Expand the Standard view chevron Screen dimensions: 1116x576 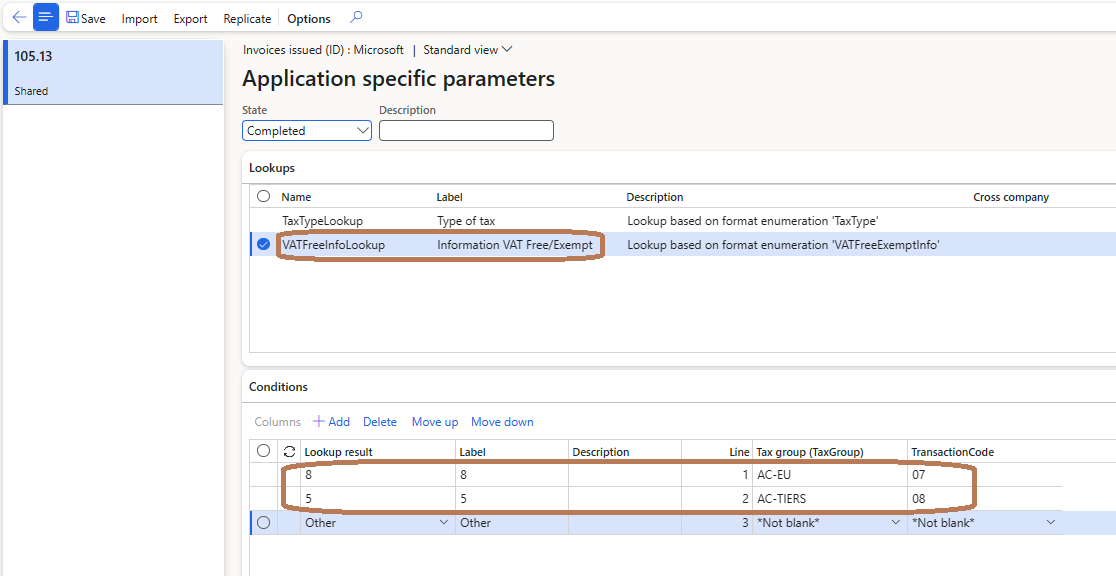(505, 49)
